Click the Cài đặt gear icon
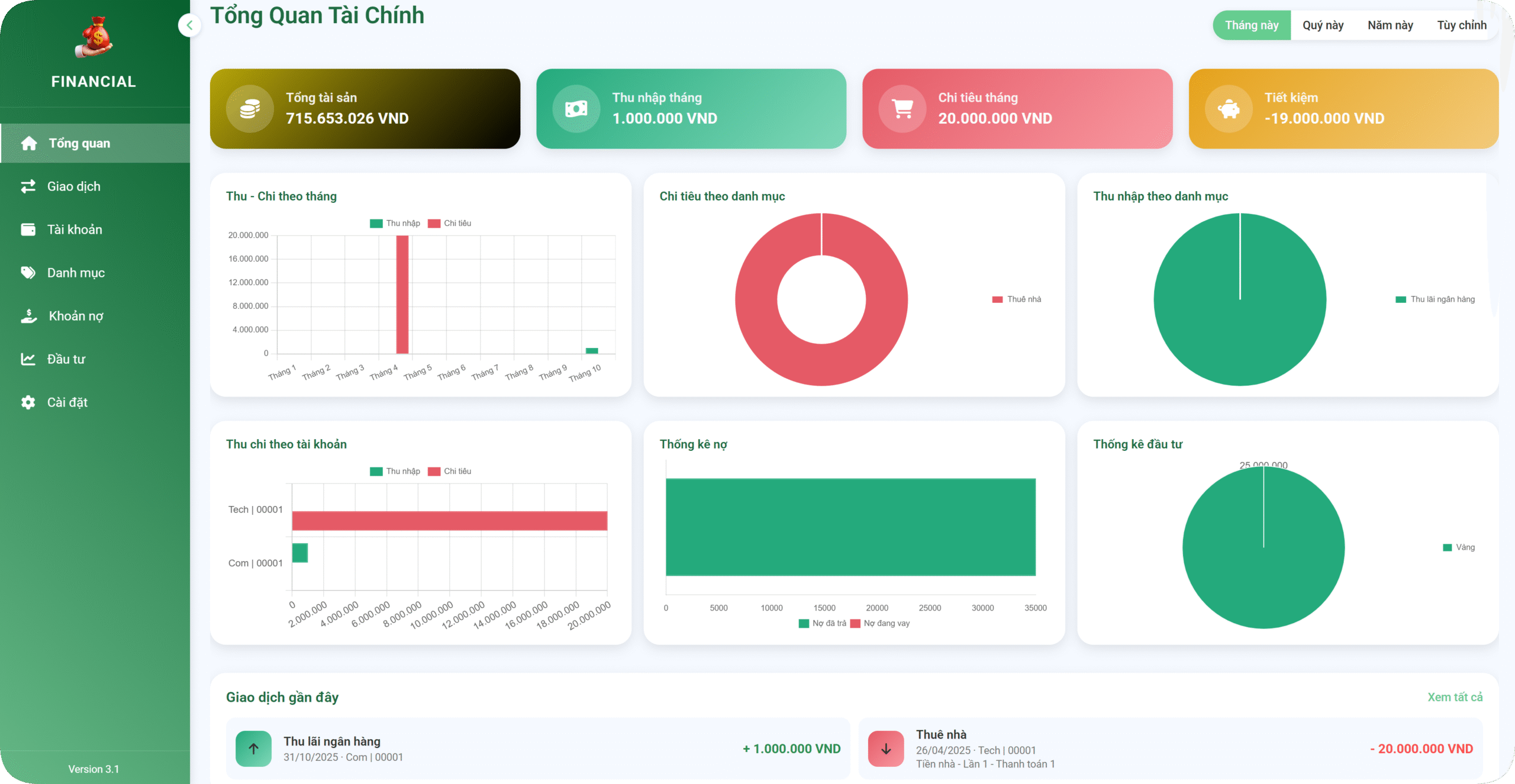The image size is (1515, 784). pyautogui.click(x=28, y=402)
